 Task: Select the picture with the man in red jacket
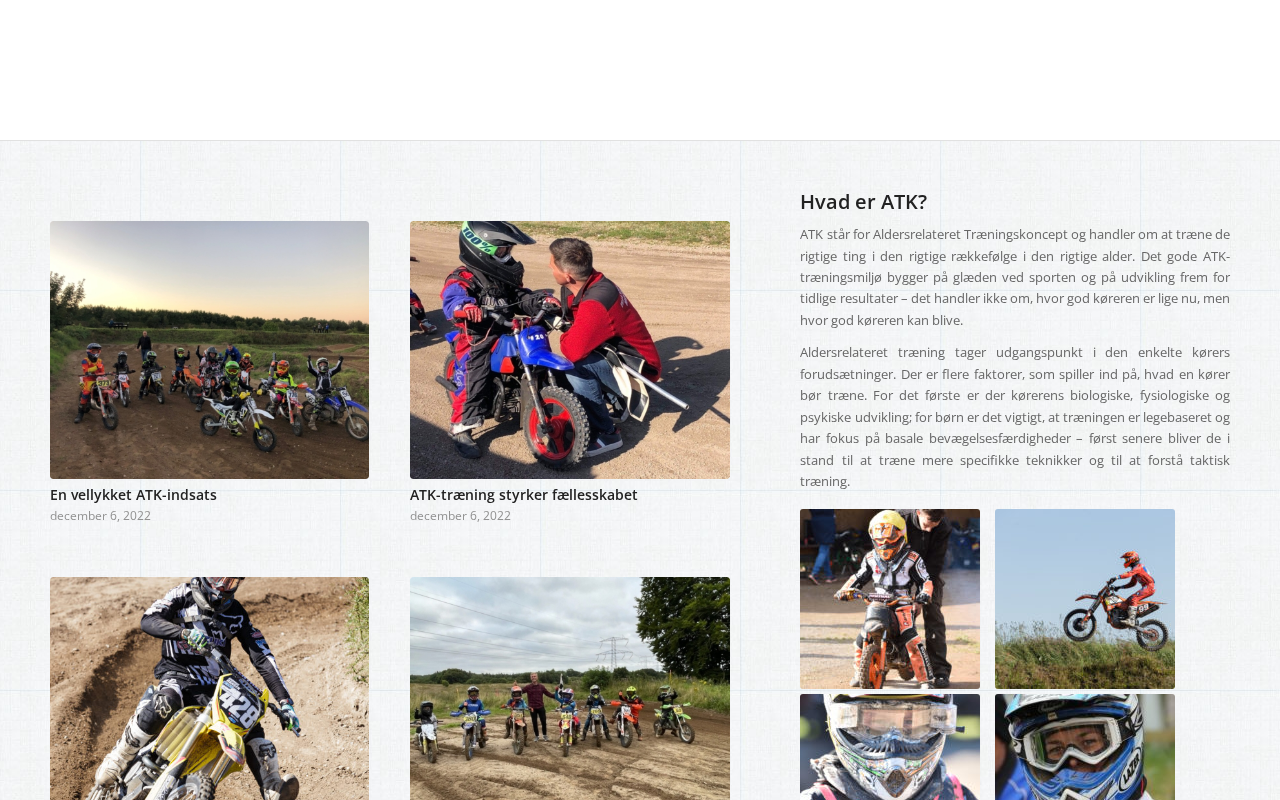(x=570, y=350)
